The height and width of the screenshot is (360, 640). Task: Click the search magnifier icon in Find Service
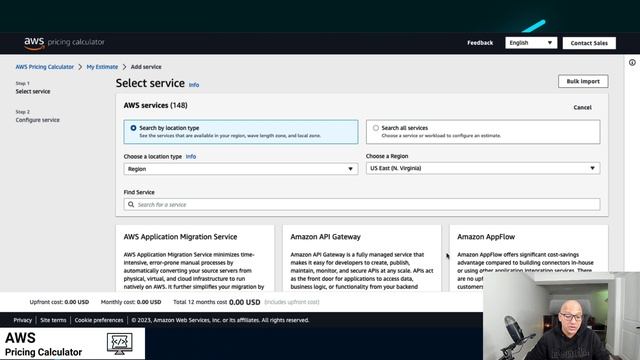(131, 204)
